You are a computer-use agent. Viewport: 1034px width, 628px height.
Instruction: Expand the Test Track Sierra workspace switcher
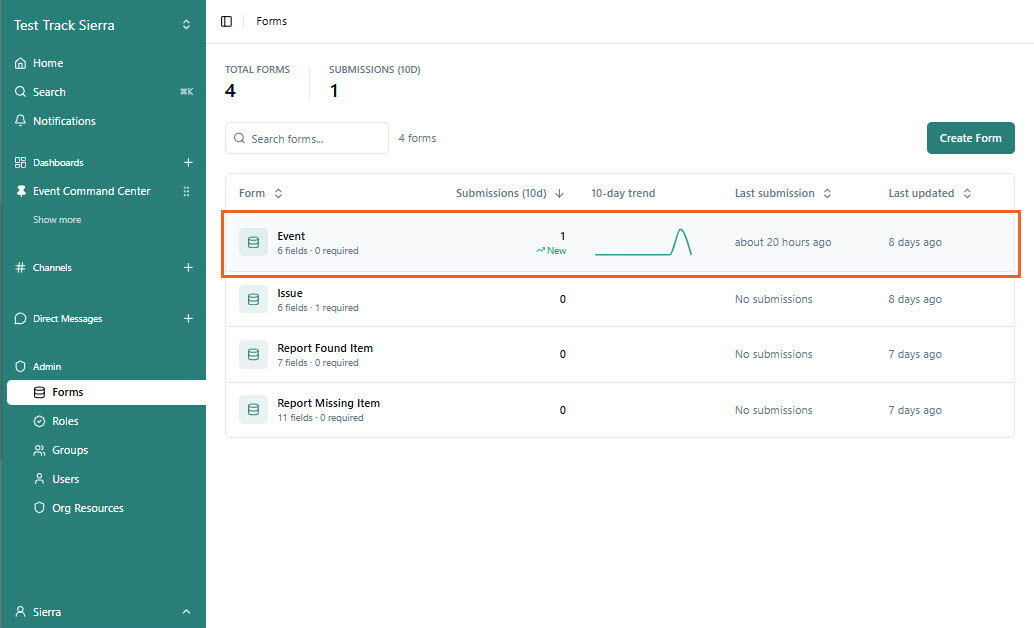pyautogui.click(x=186, y=25)
